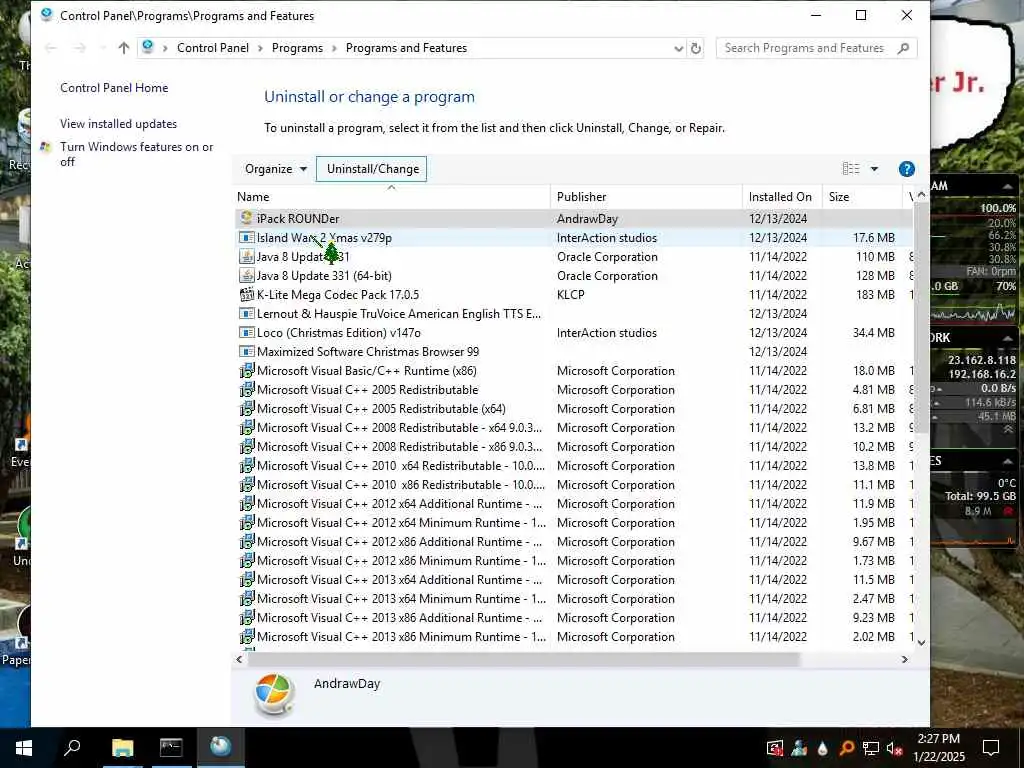1024x768 pixels.
Task: Click the Uninstall/Change button
Action: (372, 169)
